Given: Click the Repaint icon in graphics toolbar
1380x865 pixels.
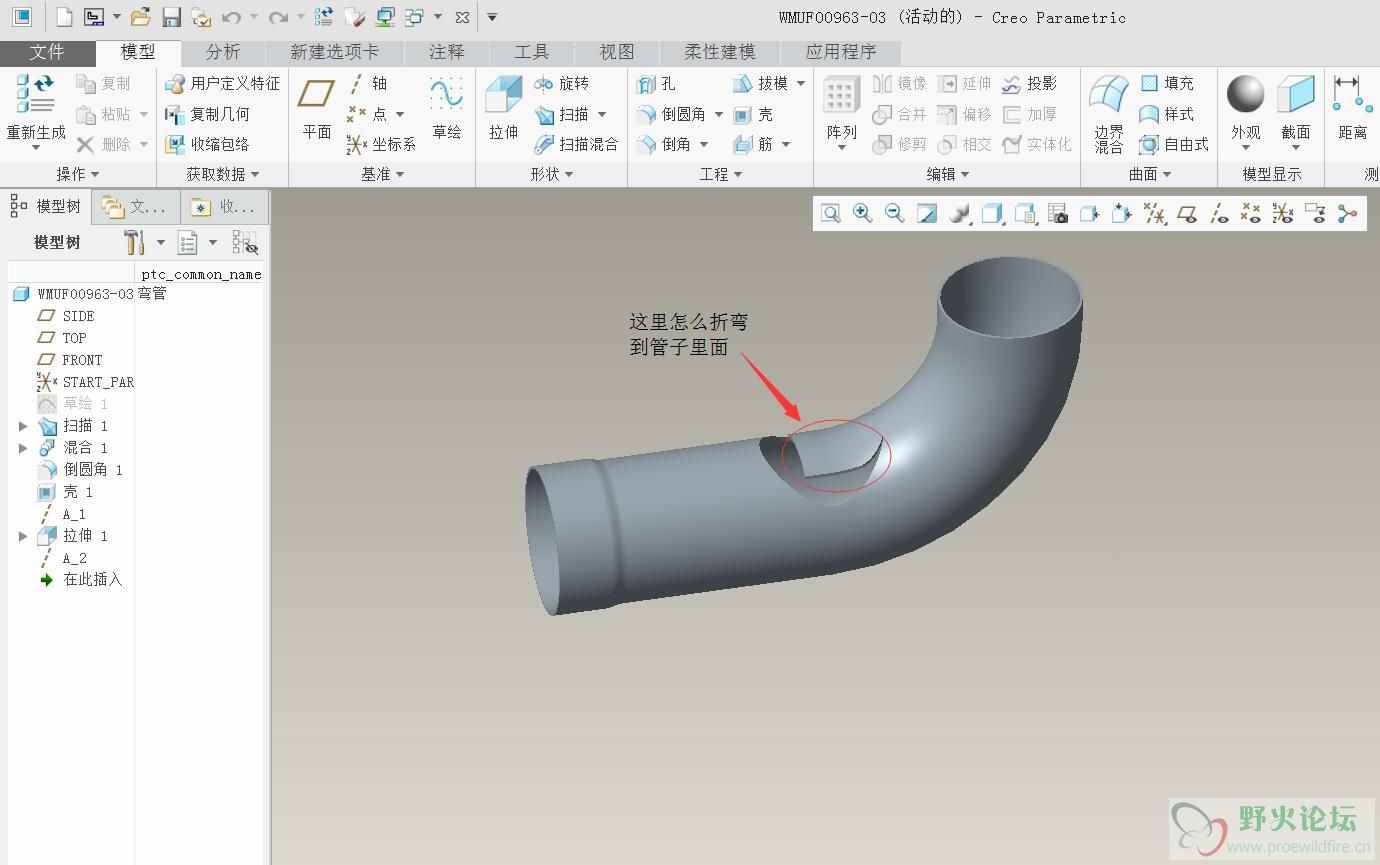Looking at the screenshot, I should click(927, 213).
